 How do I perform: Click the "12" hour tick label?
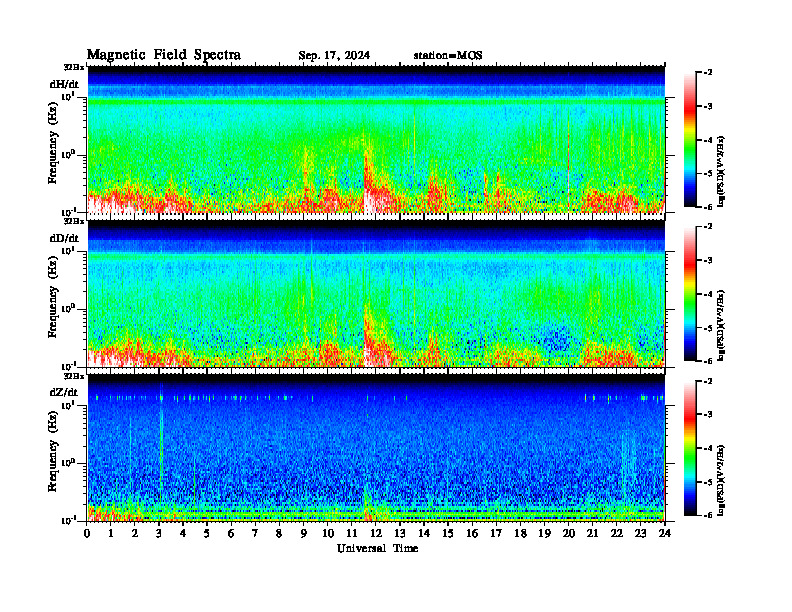[x=376, y=534]
